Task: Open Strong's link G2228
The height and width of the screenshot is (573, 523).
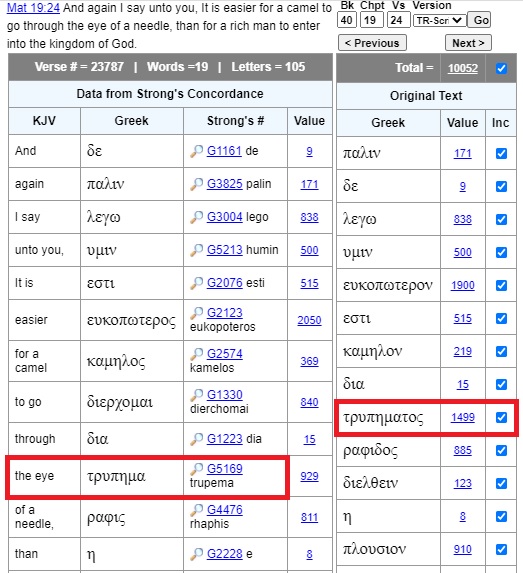Action: [x=224, y=554]
